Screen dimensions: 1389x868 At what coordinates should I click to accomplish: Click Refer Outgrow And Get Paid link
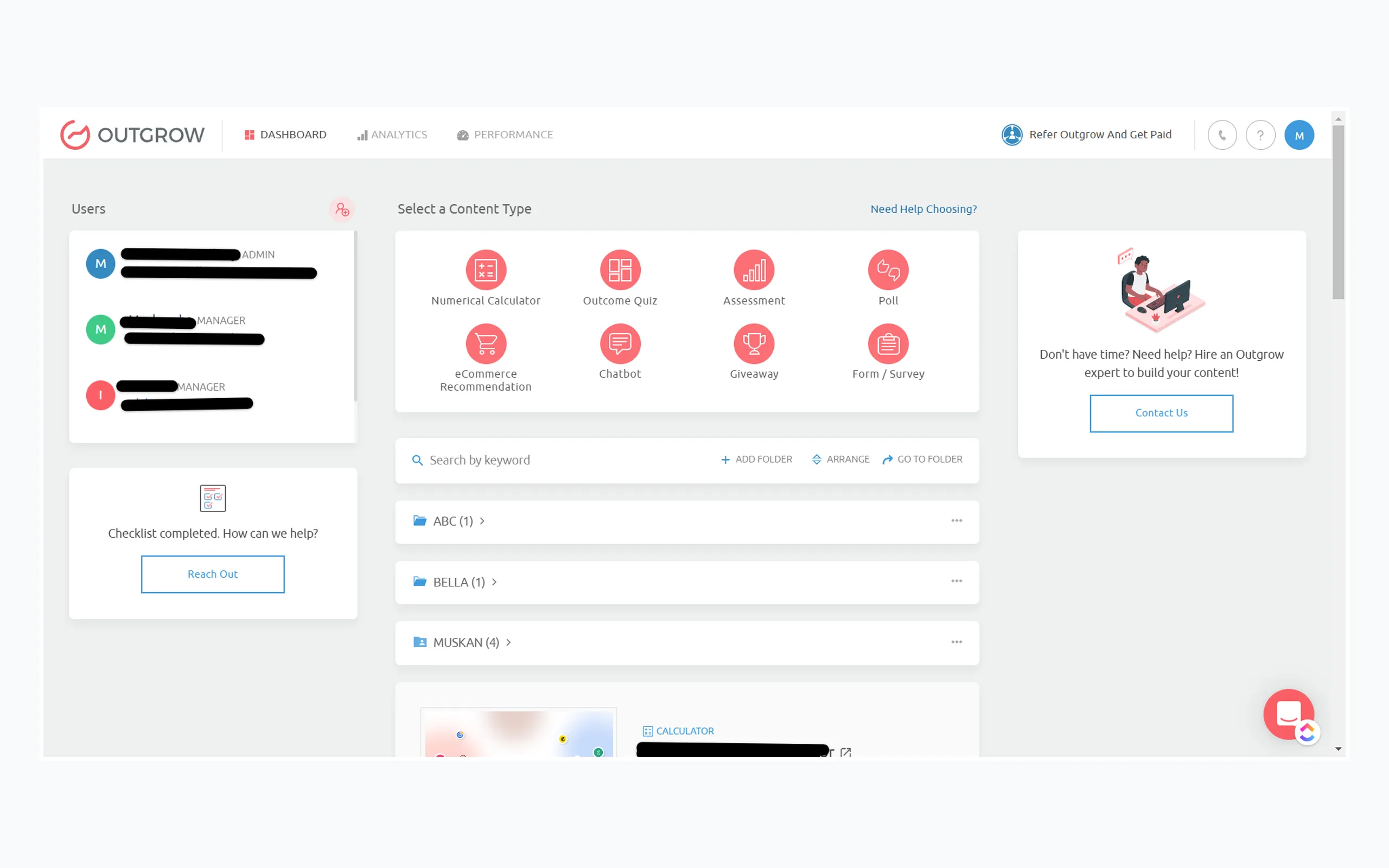tap(1087, 135)
